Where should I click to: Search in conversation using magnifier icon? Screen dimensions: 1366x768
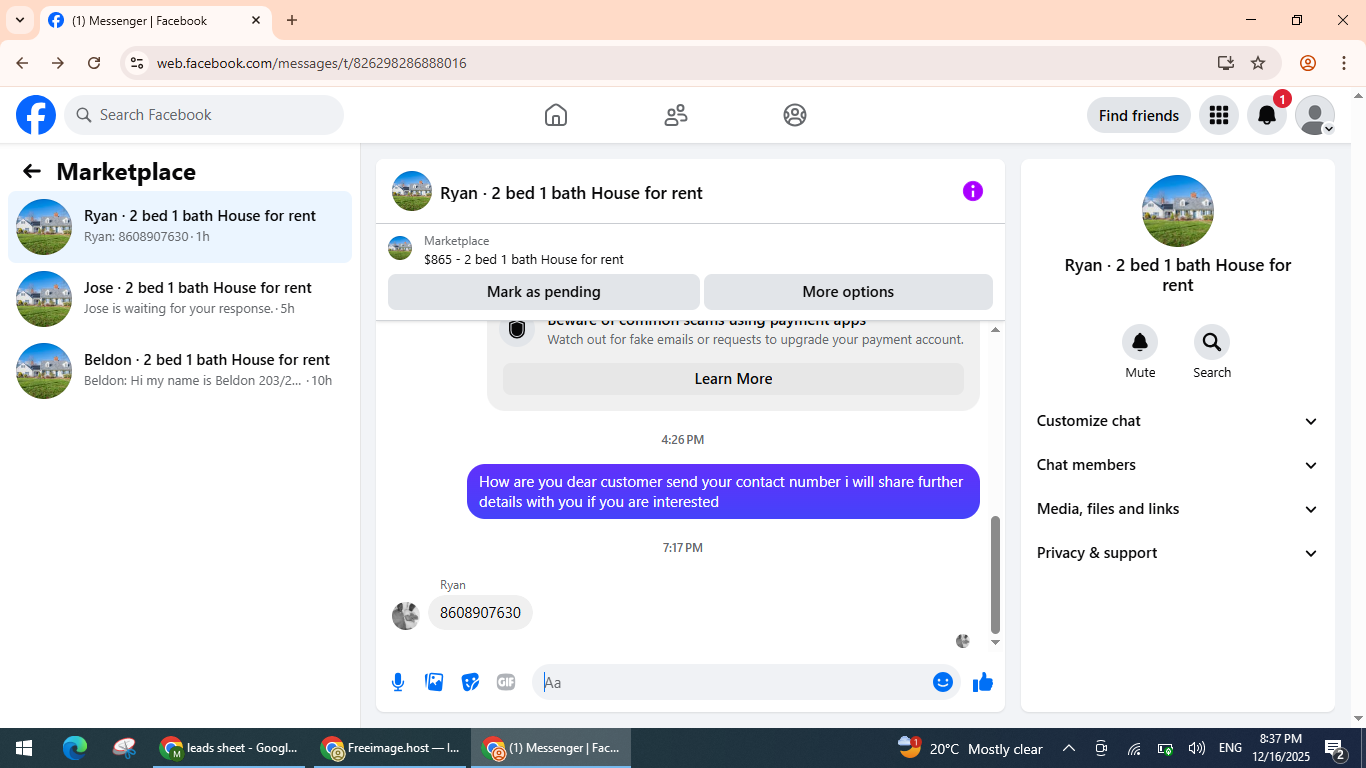[1212, 343]
